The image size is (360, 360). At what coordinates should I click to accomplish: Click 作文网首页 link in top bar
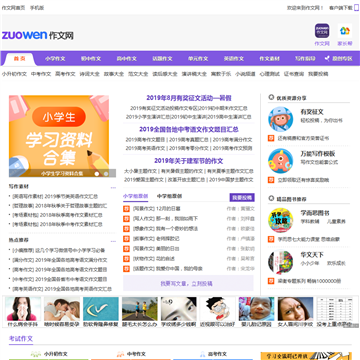pyautogui.click(x=14, y=8)
